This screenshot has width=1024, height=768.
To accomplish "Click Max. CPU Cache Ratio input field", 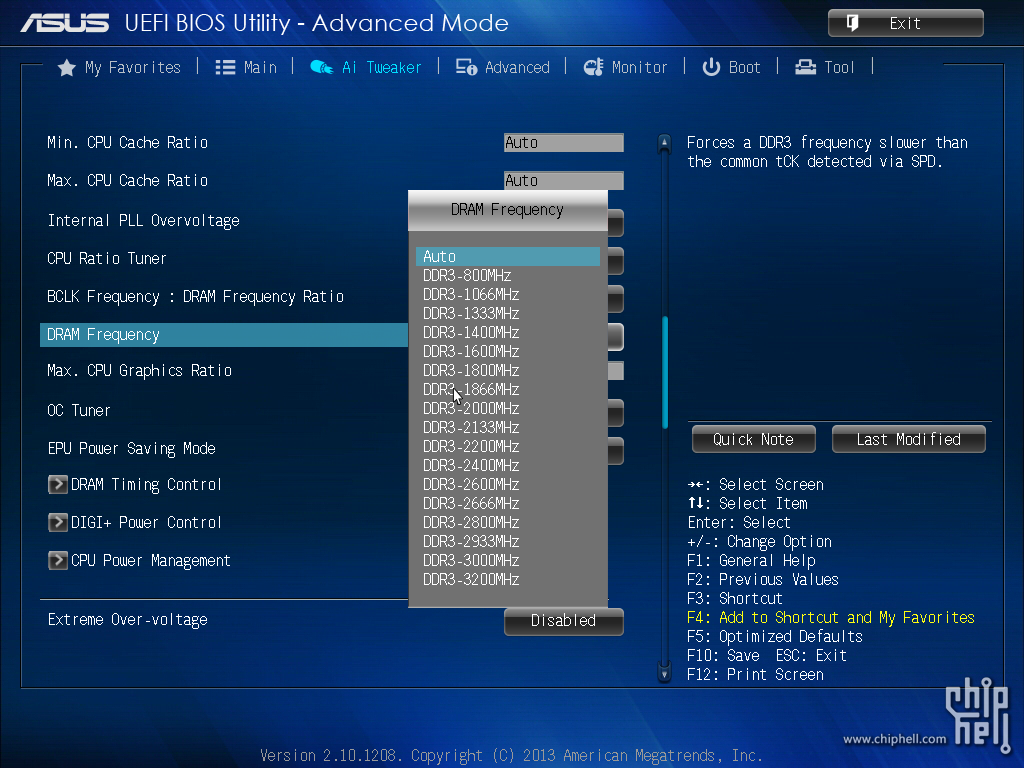I will (x=564, y=180).
